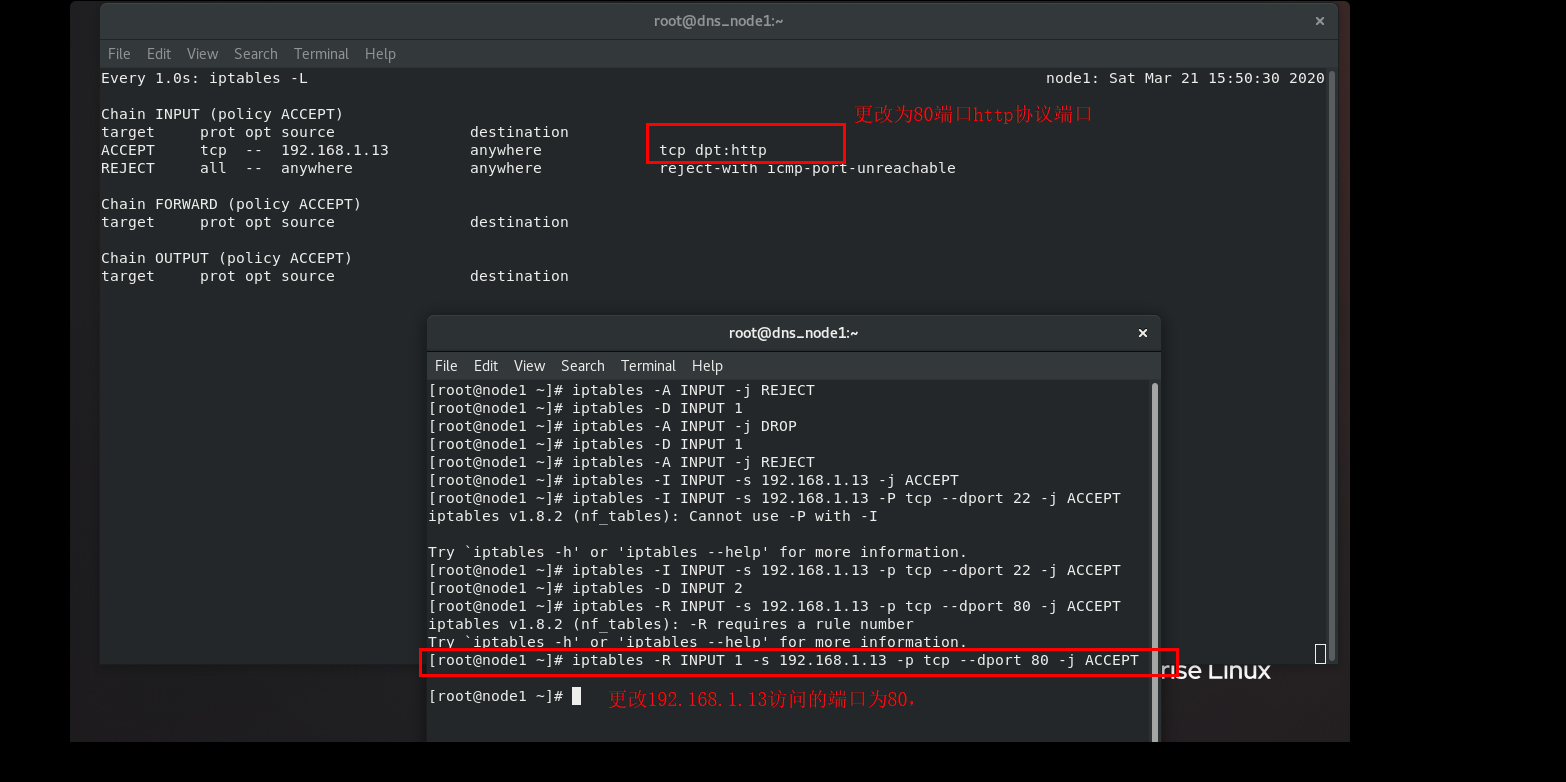Open View menu in back terminal window

202,54
